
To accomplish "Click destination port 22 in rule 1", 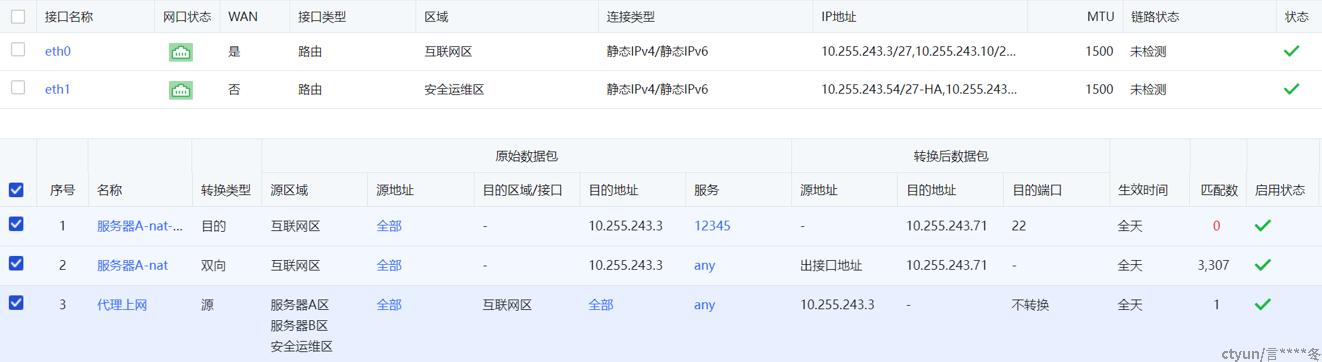I will click(1019, 226).
